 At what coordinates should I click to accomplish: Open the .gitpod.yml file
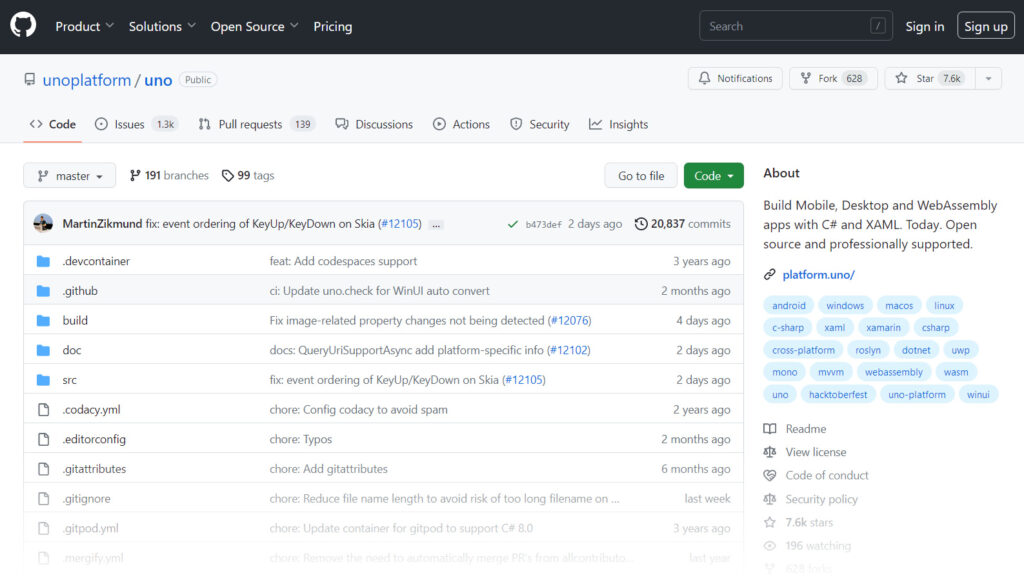point(90,528)
